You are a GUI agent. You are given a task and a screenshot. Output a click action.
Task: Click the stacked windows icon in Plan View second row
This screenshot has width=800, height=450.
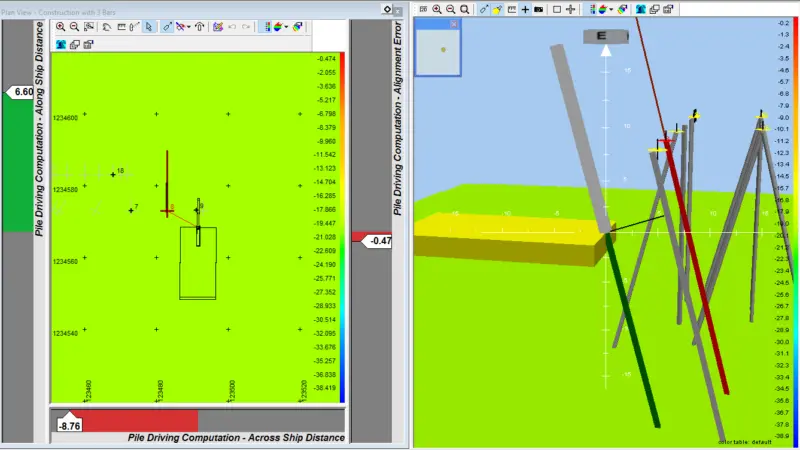tap(74, 45)
